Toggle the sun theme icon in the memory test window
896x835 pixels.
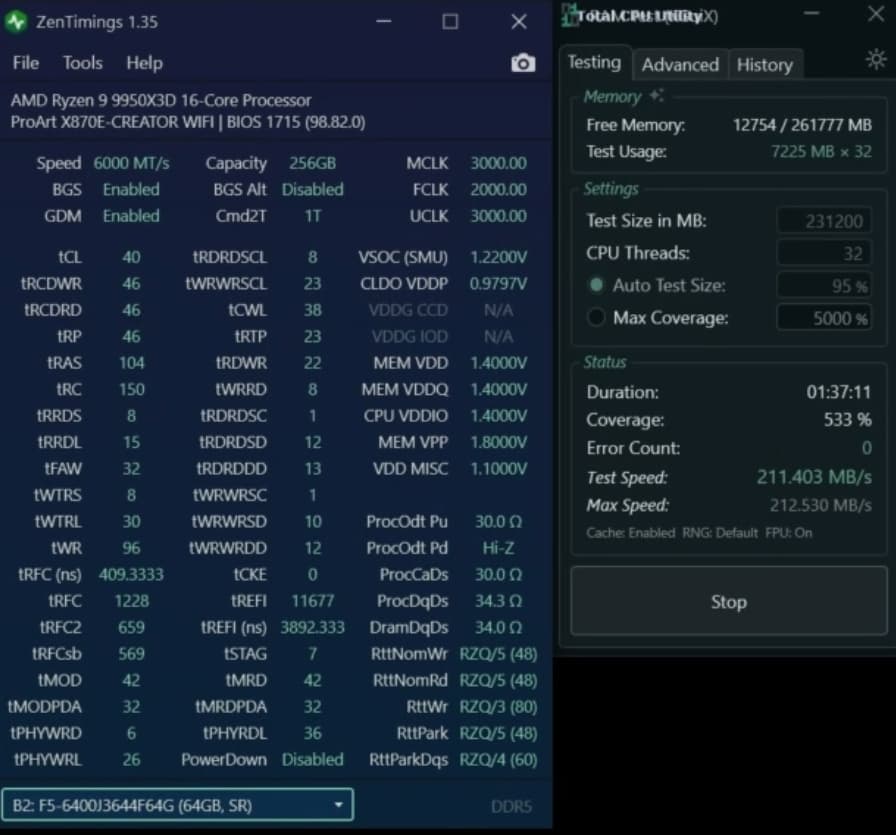click(875, 59)
